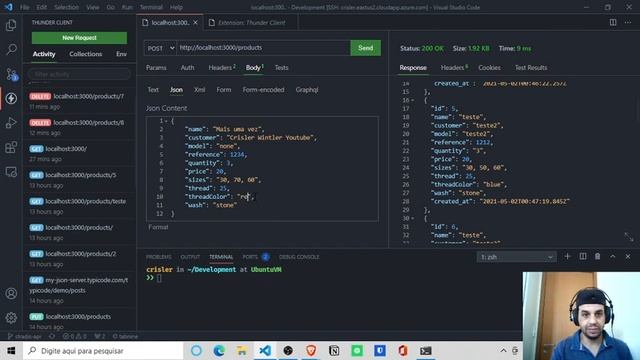Select the Activity tab
Image resolution: width=640 pixels, height=360 pixels.
[44, 54]
